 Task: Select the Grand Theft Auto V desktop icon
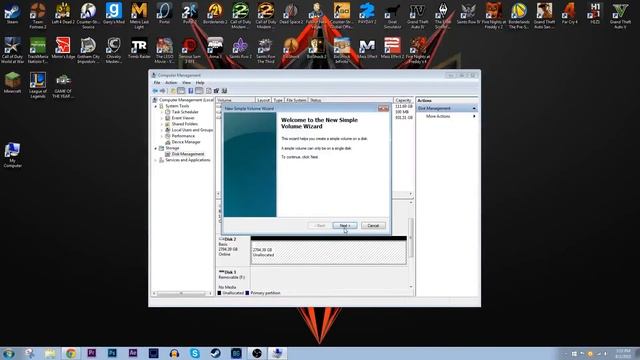pos(620,16)
